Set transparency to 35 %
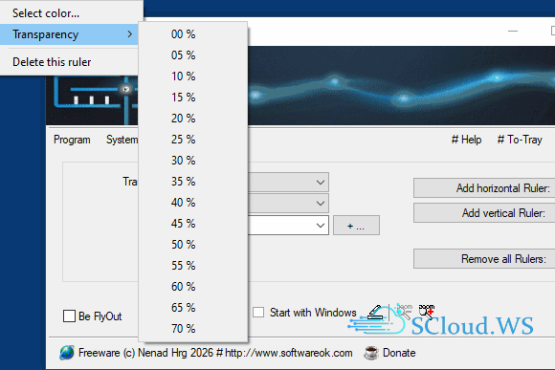This screenshot has width=555, height=370. [x=193, y=182]
